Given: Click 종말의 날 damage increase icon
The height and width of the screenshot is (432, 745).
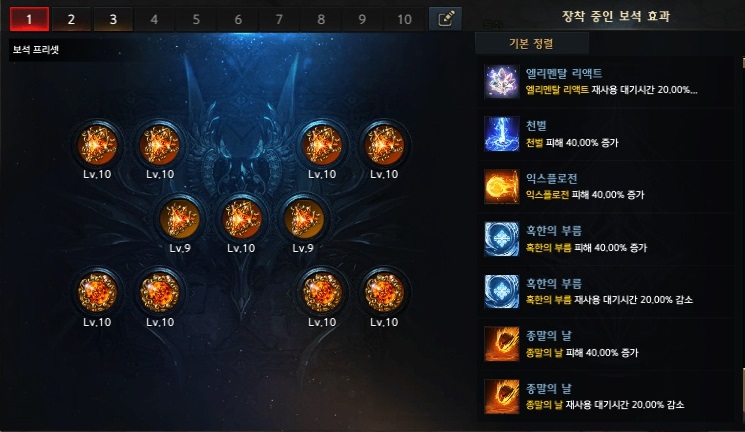Looking at the screenshot, I should [x=501, y=344].
